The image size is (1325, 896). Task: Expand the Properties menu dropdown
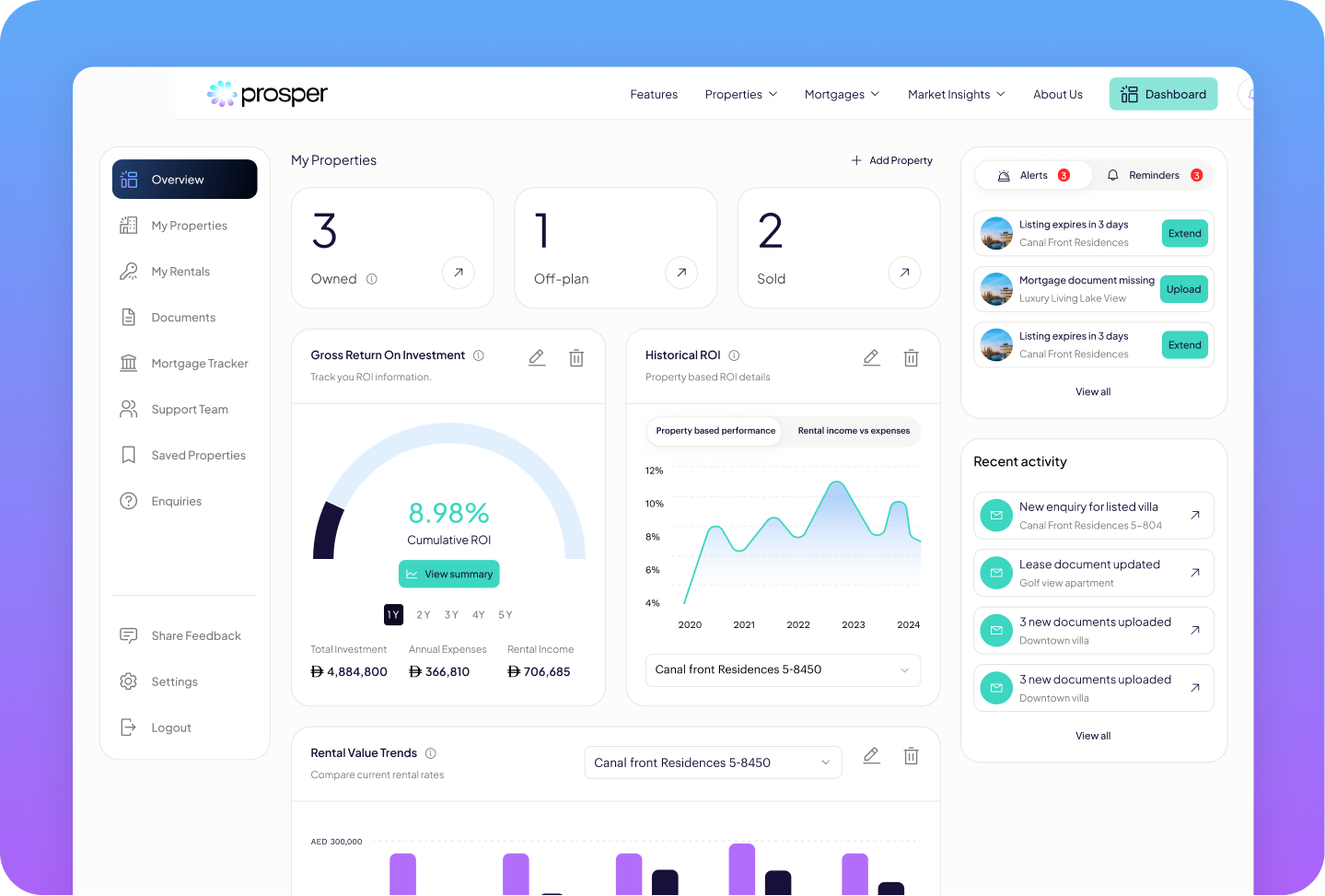(x=740, y=94)
